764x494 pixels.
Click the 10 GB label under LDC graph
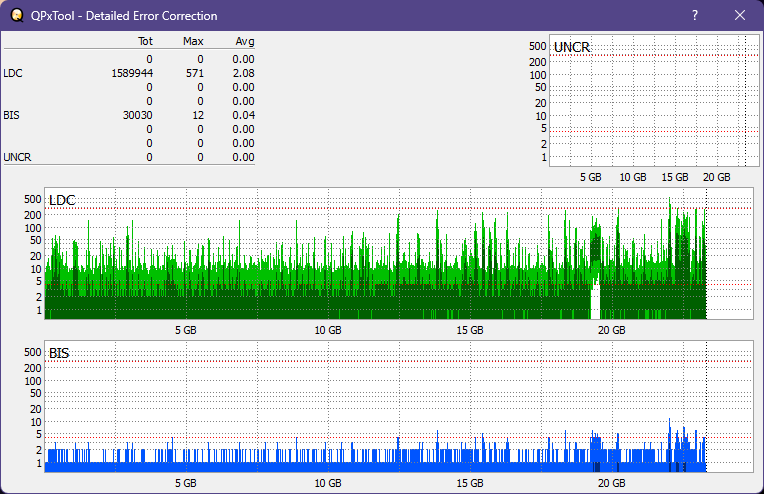pos(328,330)
